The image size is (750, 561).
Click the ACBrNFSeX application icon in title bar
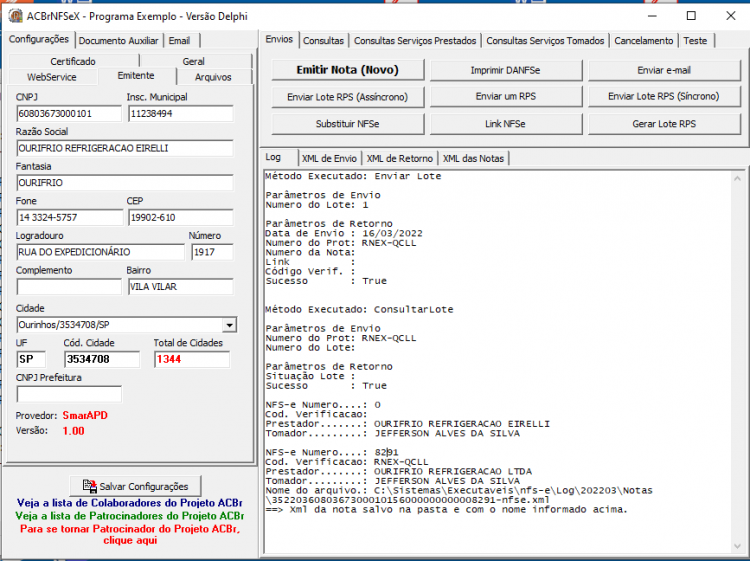(16, 16)
